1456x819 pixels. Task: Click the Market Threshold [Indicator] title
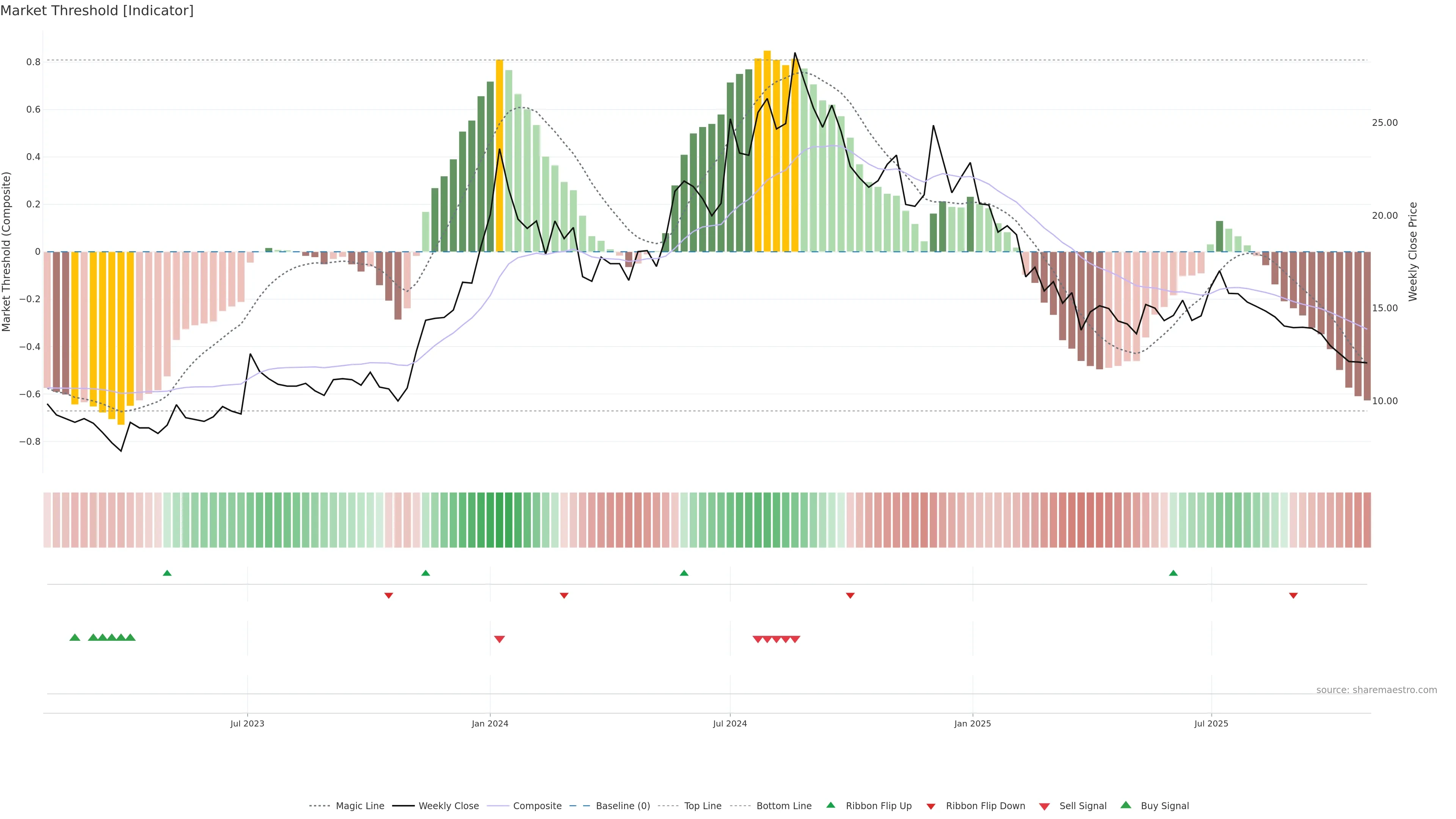[97, 11]
